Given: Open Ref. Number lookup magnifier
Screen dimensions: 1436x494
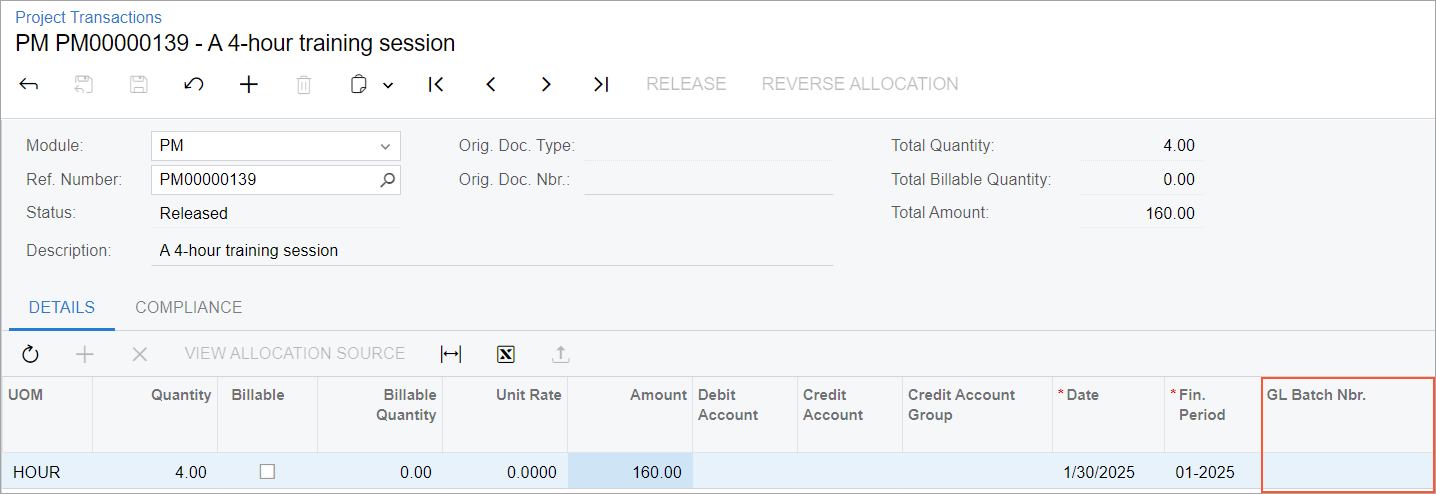Looking at the screenshot, I should (x=387, y=180).
